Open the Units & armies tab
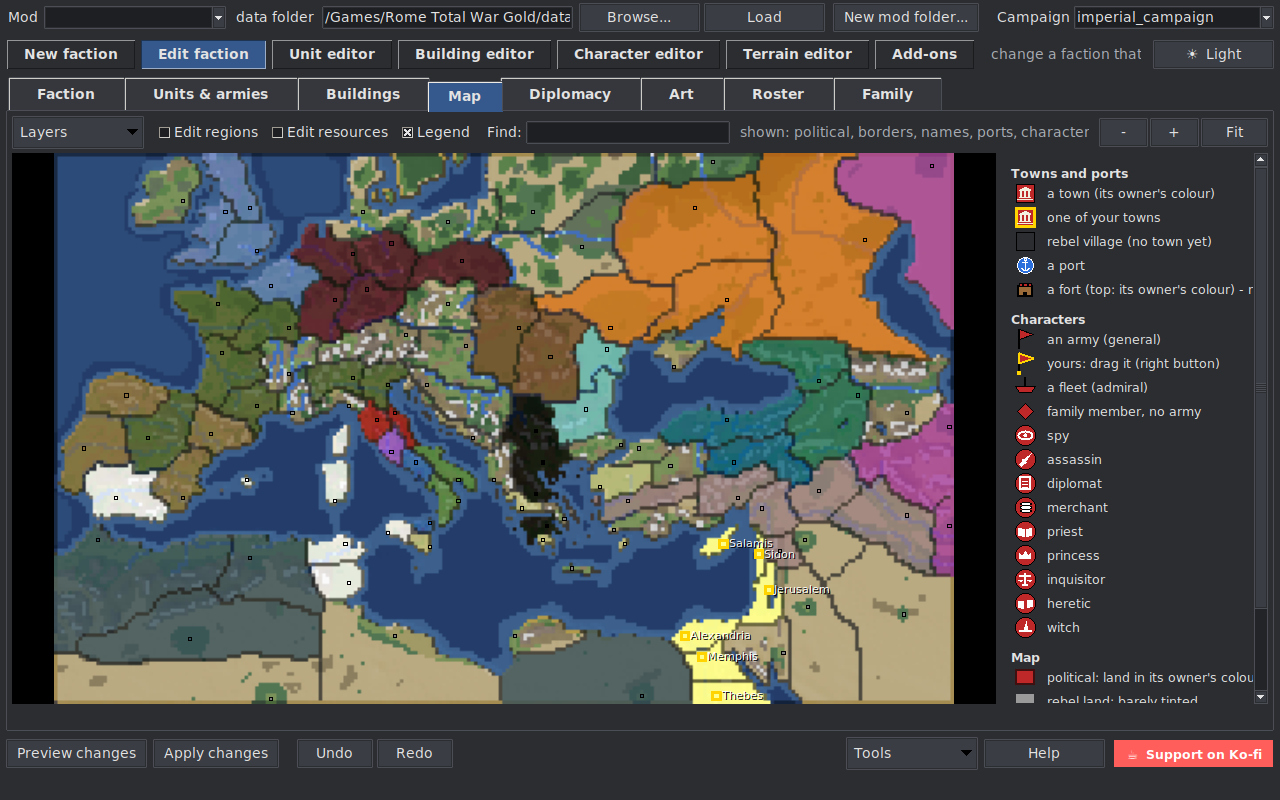 point(211,94)
